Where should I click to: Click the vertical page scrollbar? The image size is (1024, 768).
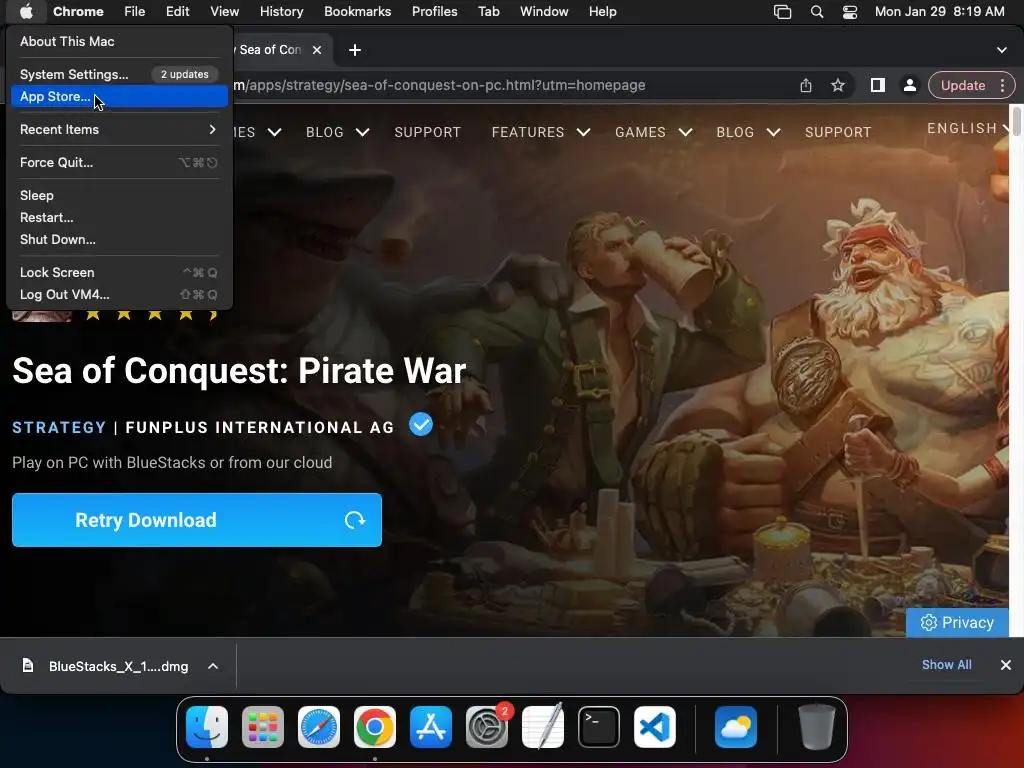(x=1016, y=121)
